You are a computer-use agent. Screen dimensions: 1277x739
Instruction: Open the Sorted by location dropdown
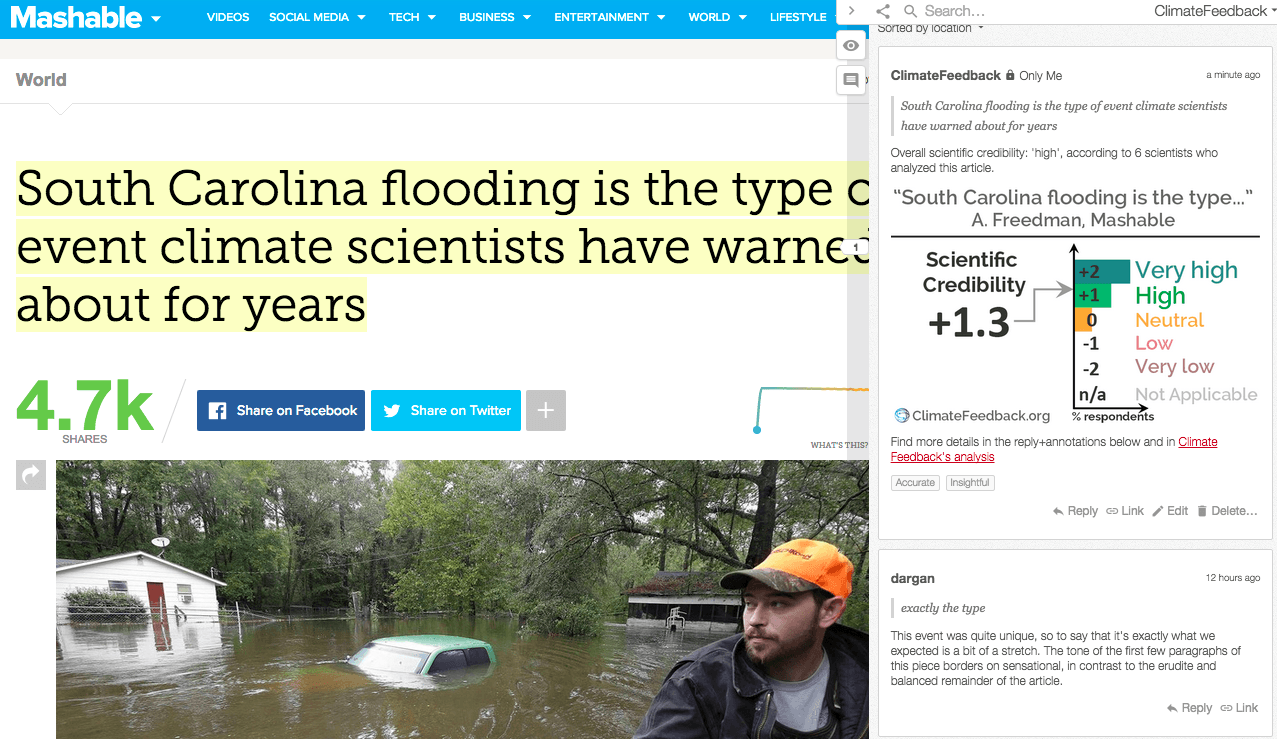[x=930, y=28]
